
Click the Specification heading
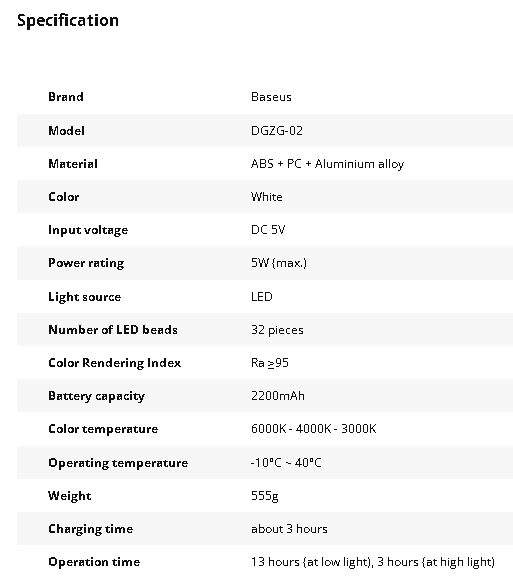pyautogui.click(x=68, y=21)
